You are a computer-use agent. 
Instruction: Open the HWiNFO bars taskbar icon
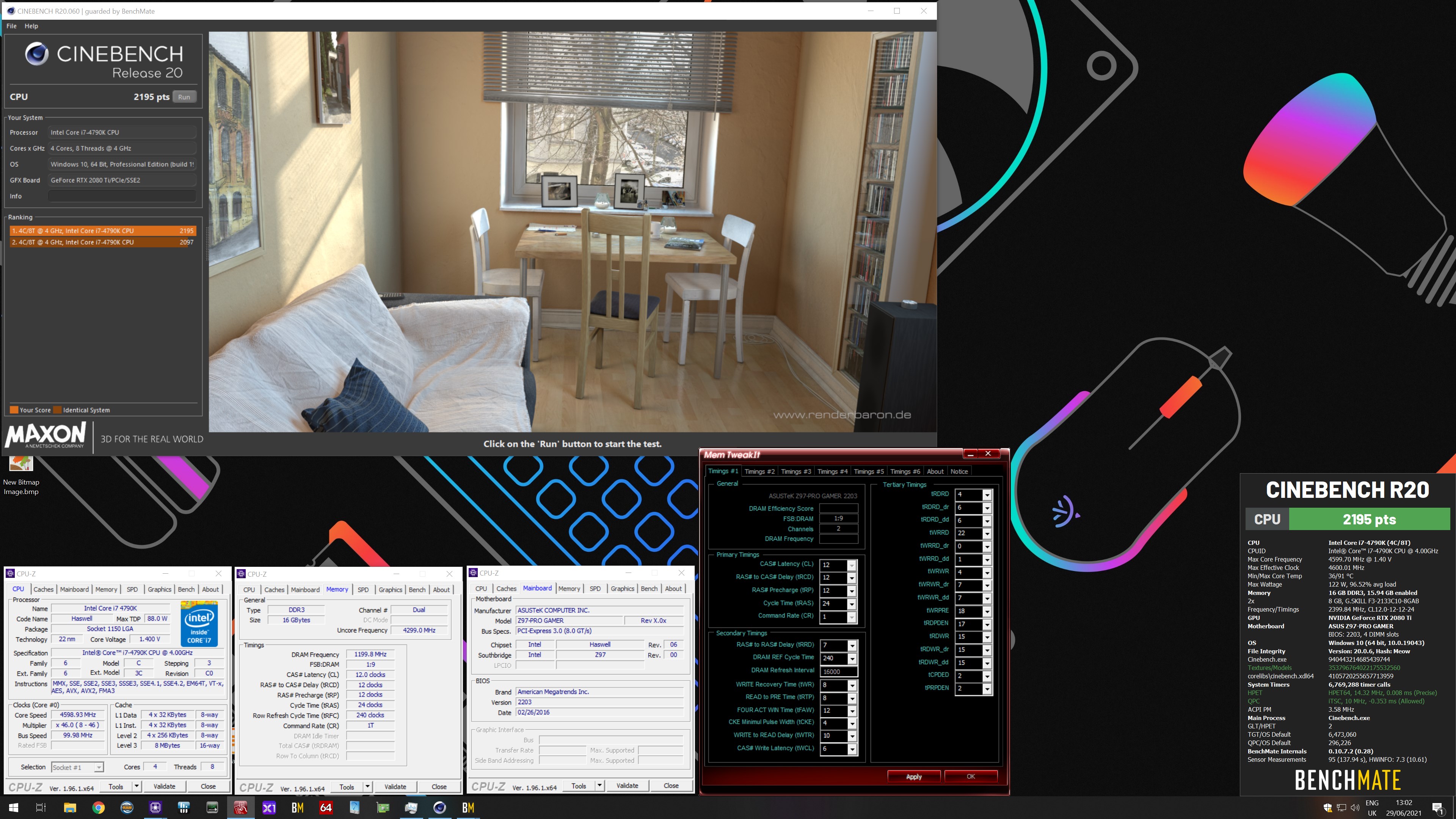(184, 808)
